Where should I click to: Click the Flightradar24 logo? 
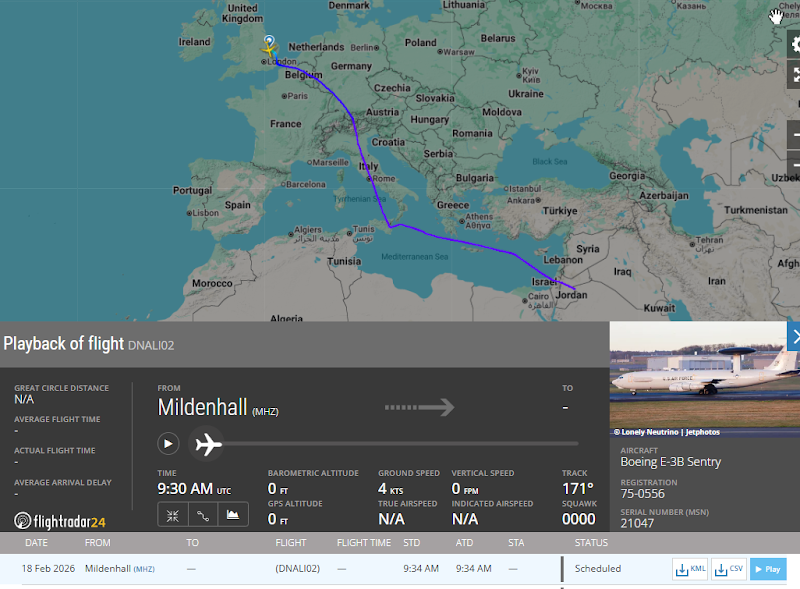(60, 521)
